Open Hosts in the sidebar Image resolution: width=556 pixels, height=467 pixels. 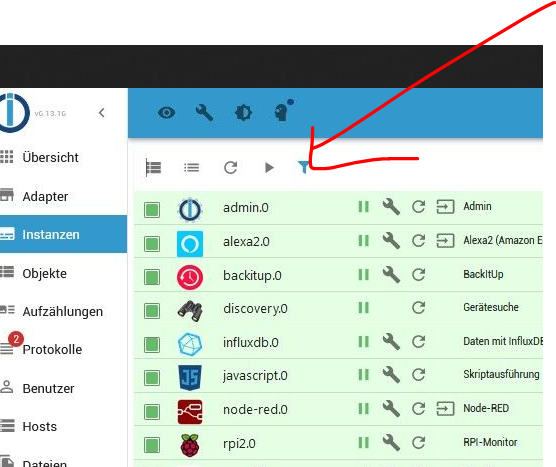click(39, 426)
